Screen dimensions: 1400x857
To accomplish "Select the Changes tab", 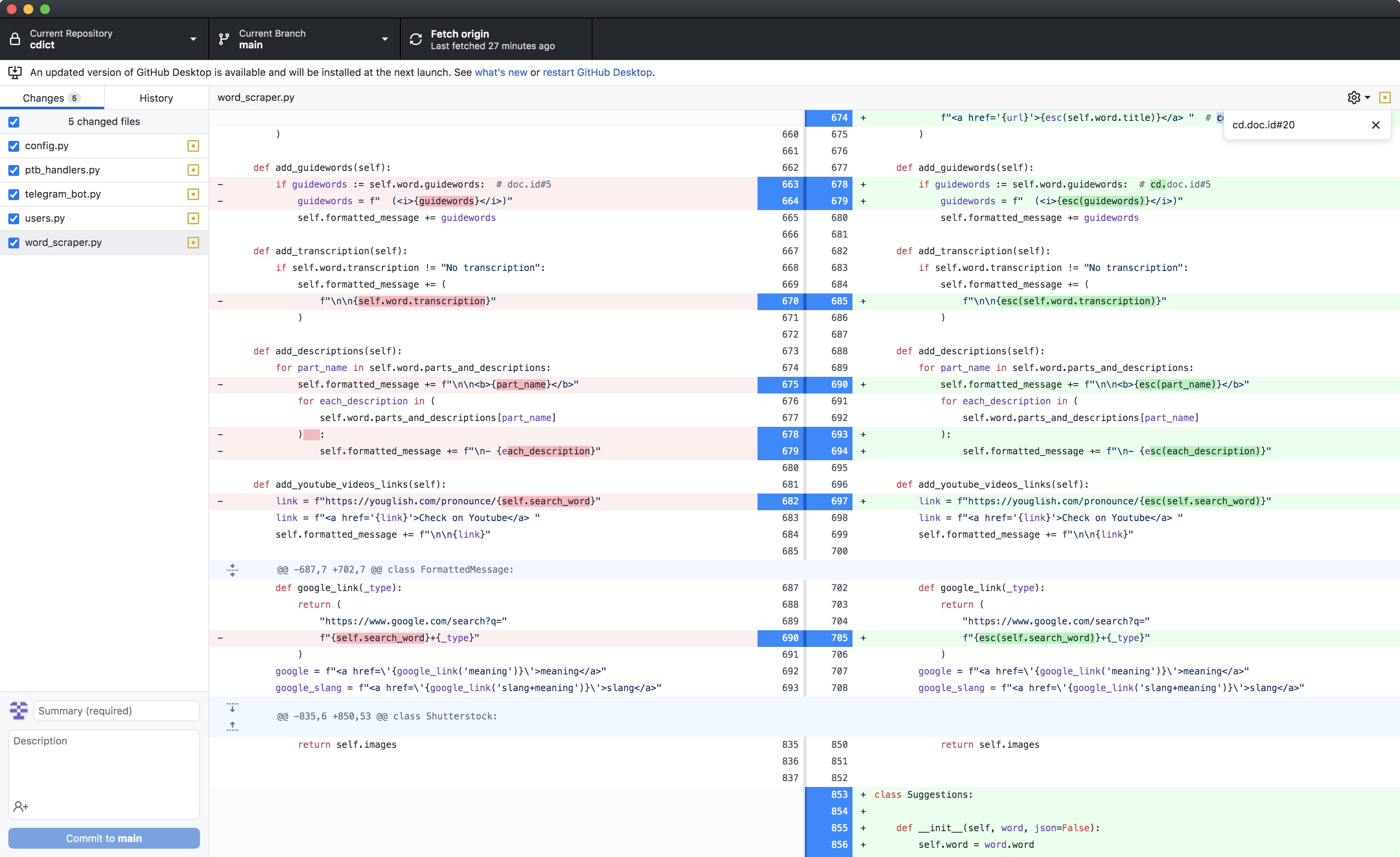I will 52,98.
